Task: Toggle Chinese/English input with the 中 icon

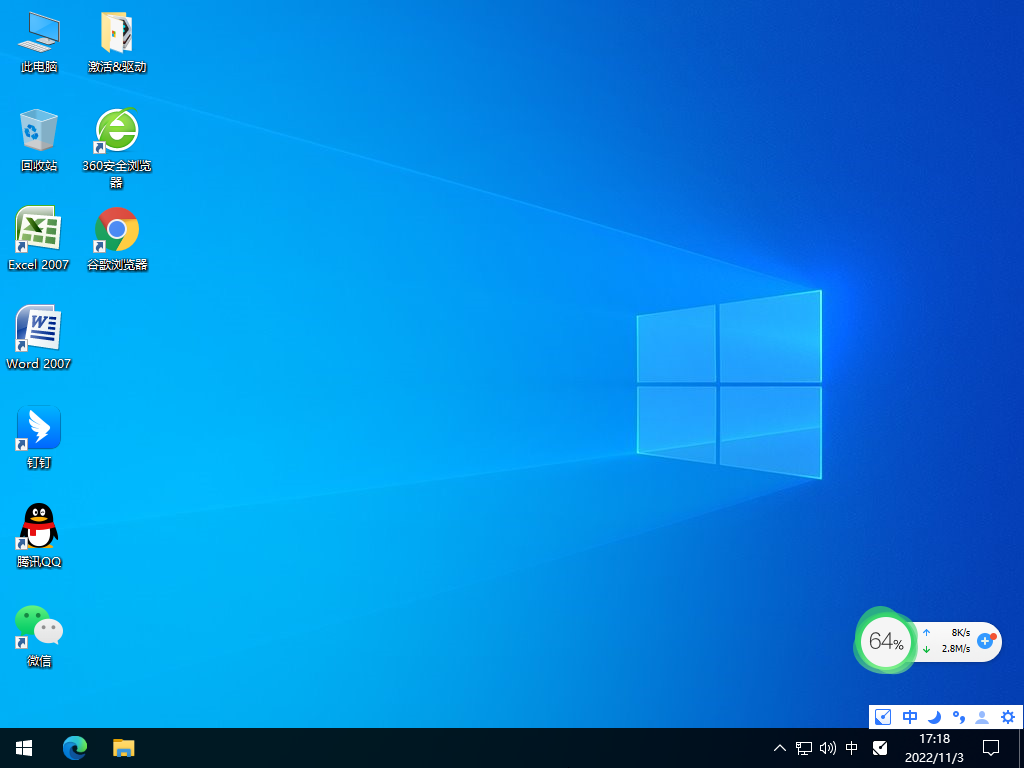Action: coord(910,717)
